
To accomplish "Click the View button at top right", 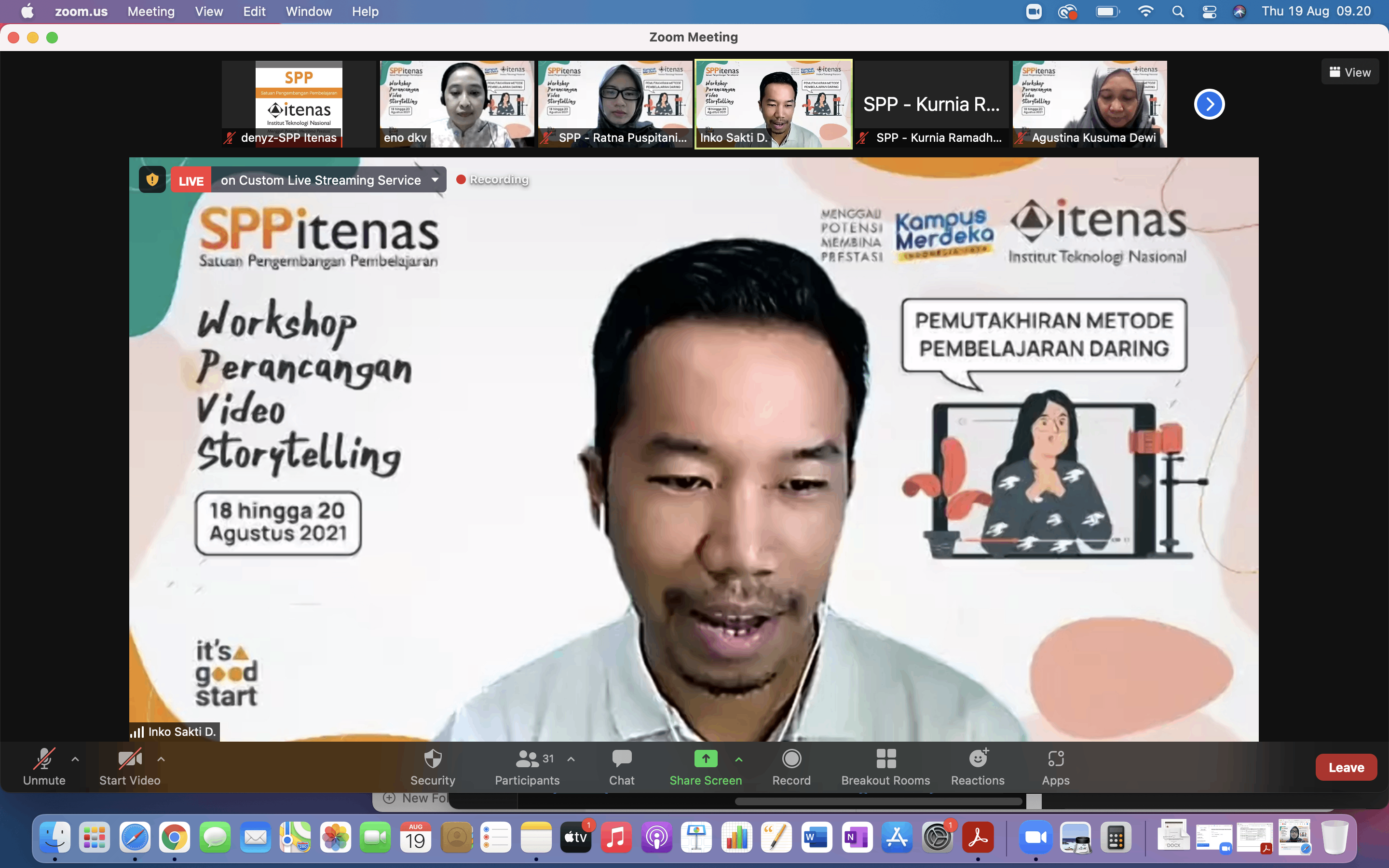I will click(1349, 72).
